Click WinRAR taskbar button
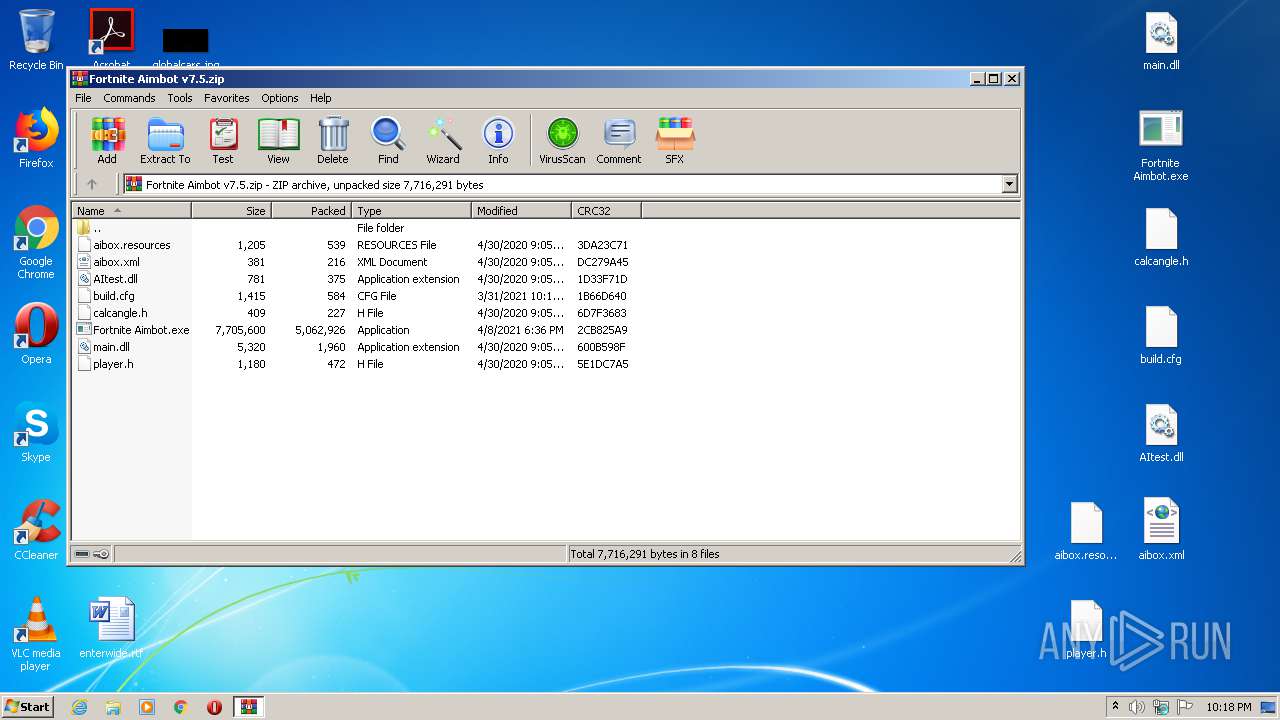The height and width of the screenshot is (720, 1280). [248, 707]
